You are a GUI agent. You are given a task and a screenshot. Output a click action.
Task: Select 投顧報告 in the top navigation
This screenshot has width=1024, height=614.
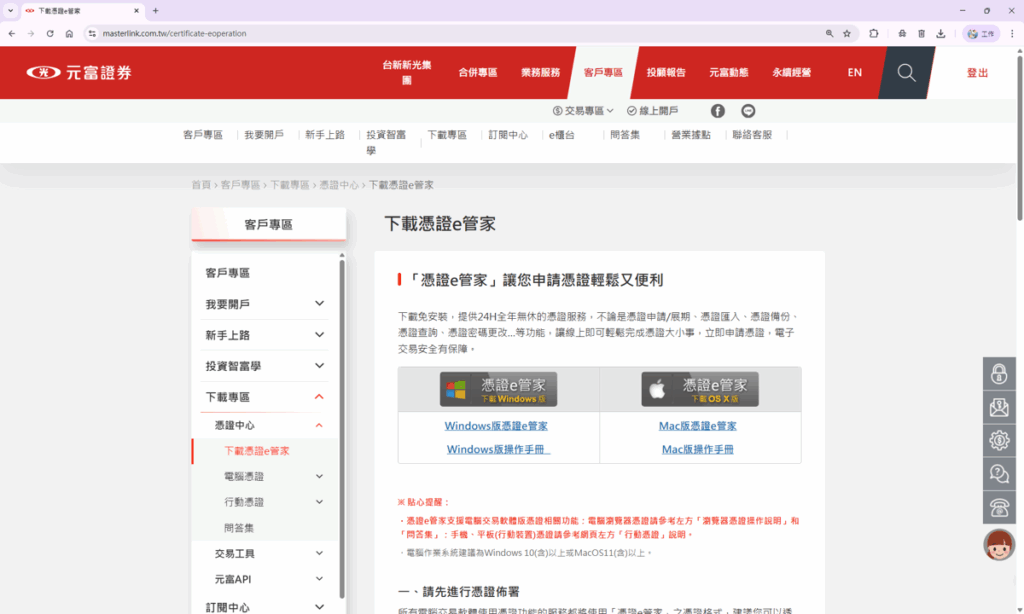tap(666, 73)
